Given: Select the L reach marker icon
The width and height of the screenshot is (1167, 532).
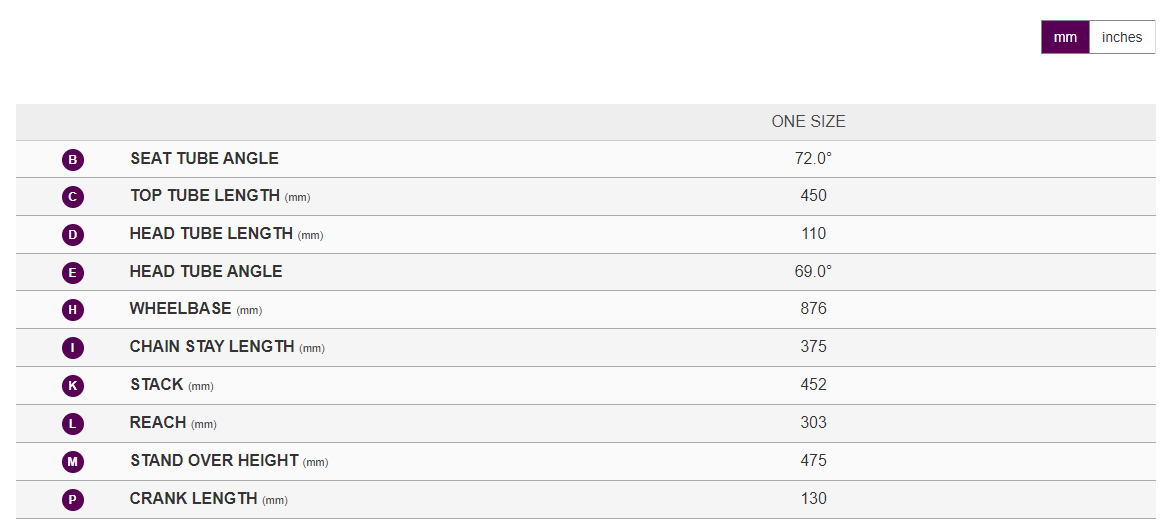Looking at the screenshot, I should (73, 424).
